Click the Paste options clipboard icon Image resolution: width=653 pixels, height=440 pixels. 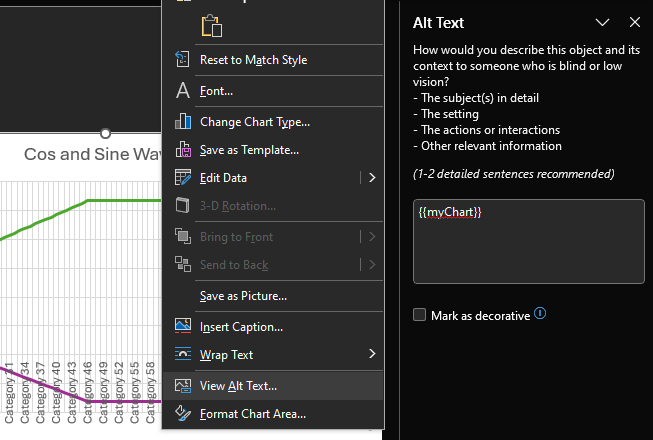[x=212, y=26]
